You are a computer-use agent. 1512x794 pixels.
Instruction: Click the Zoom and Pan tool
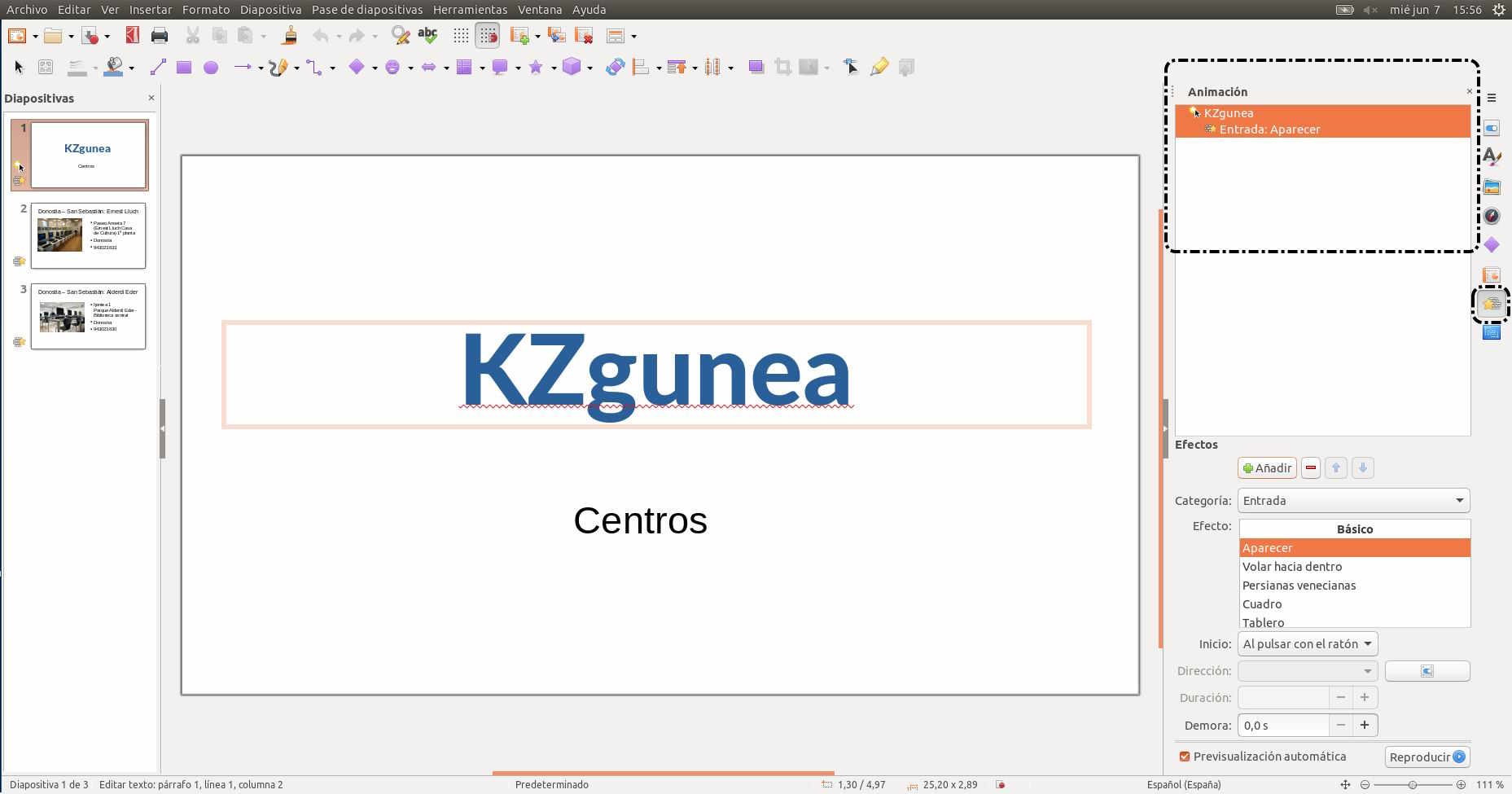[46, 67]
